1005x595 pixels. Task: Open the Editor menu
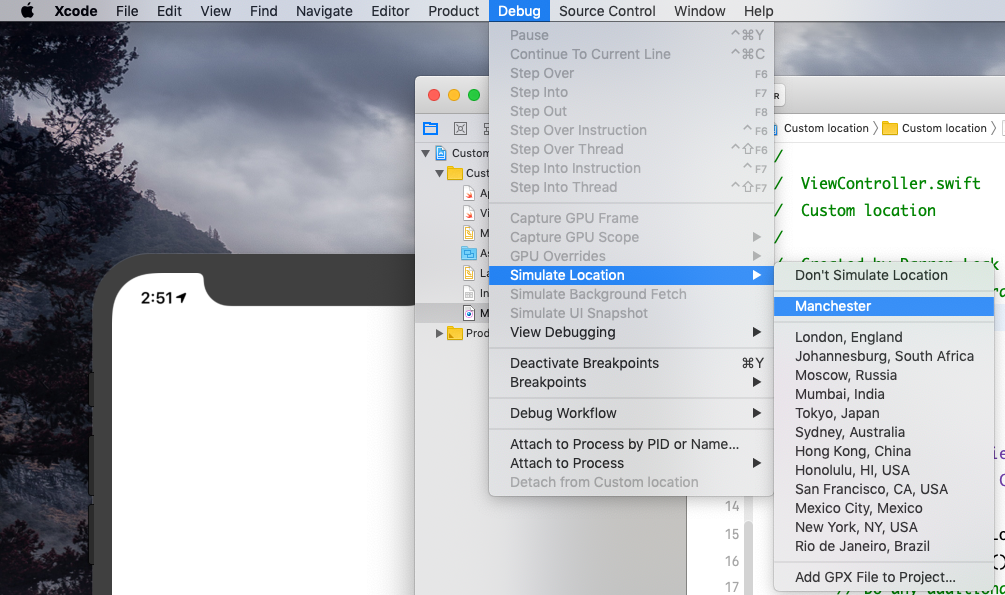click(x=390, y=11)
